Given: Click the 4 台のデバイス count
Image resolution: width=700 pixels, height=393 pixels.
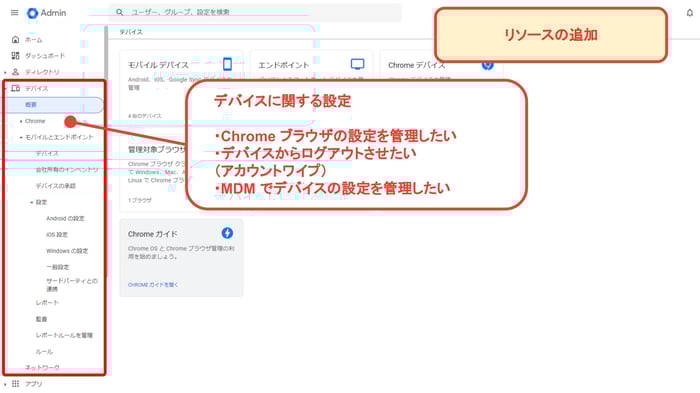Looking at the screenshot, I should (145, 116).
